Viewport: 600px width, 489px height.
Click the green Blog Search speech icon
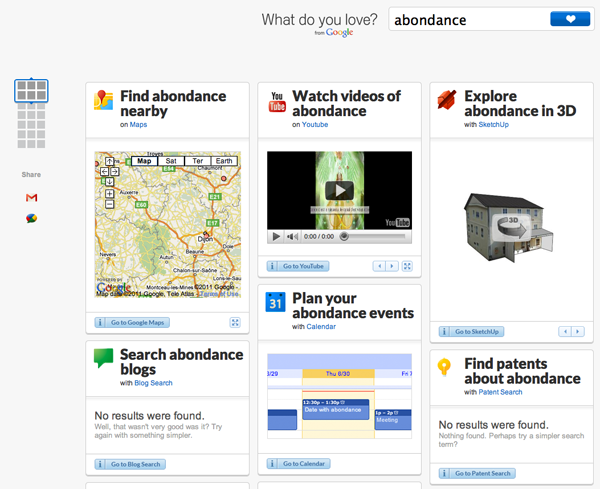[103, 358]
